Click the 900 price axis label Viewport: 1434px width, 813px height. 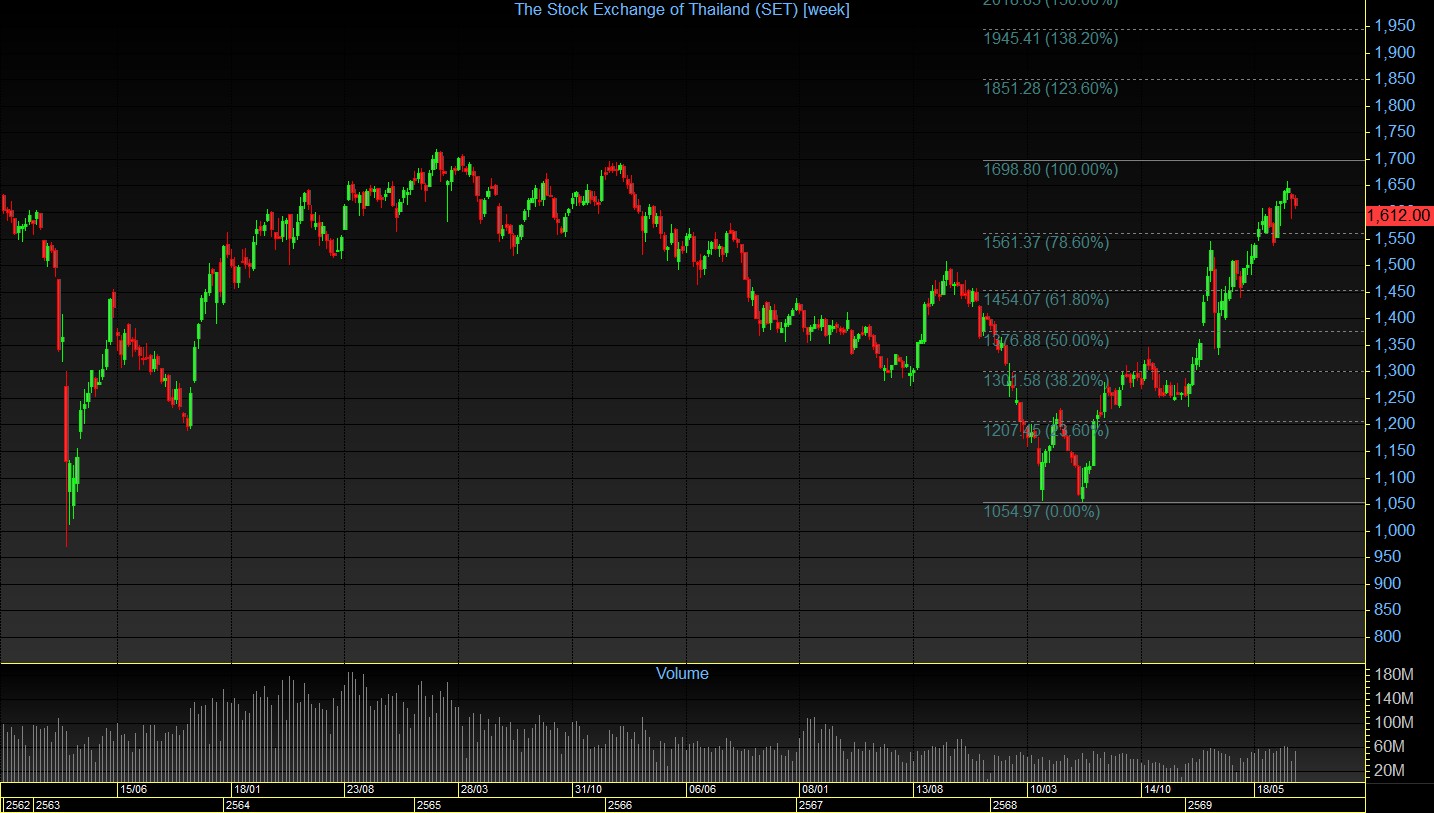pyautogui.click(x=1389, y=583)
